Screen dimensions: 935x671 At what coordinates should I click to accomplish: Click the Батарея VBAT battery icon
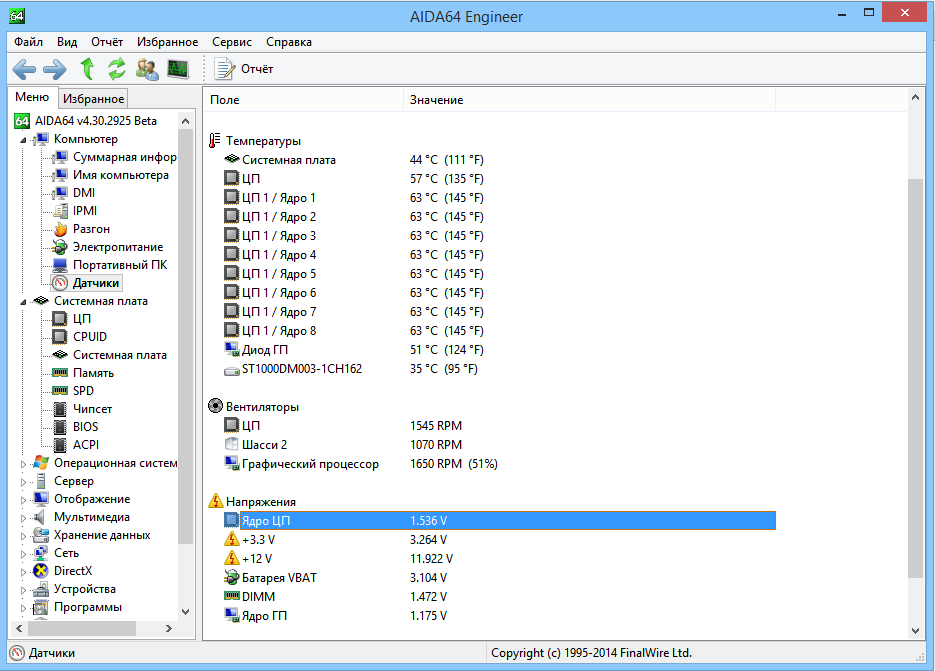tap(231, 577)
